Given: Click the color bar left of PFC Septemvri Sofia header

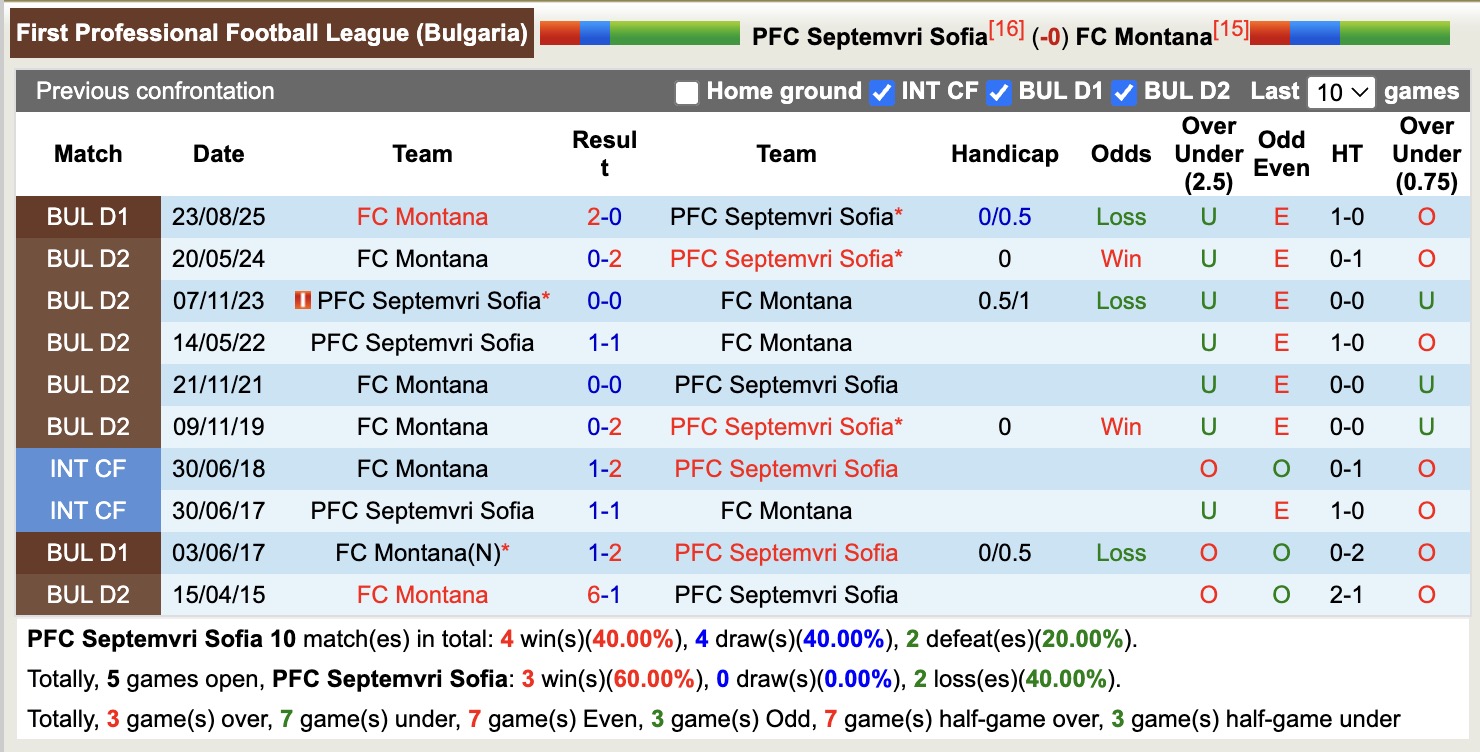Looking at the screenshot, I should coord(639,33).
